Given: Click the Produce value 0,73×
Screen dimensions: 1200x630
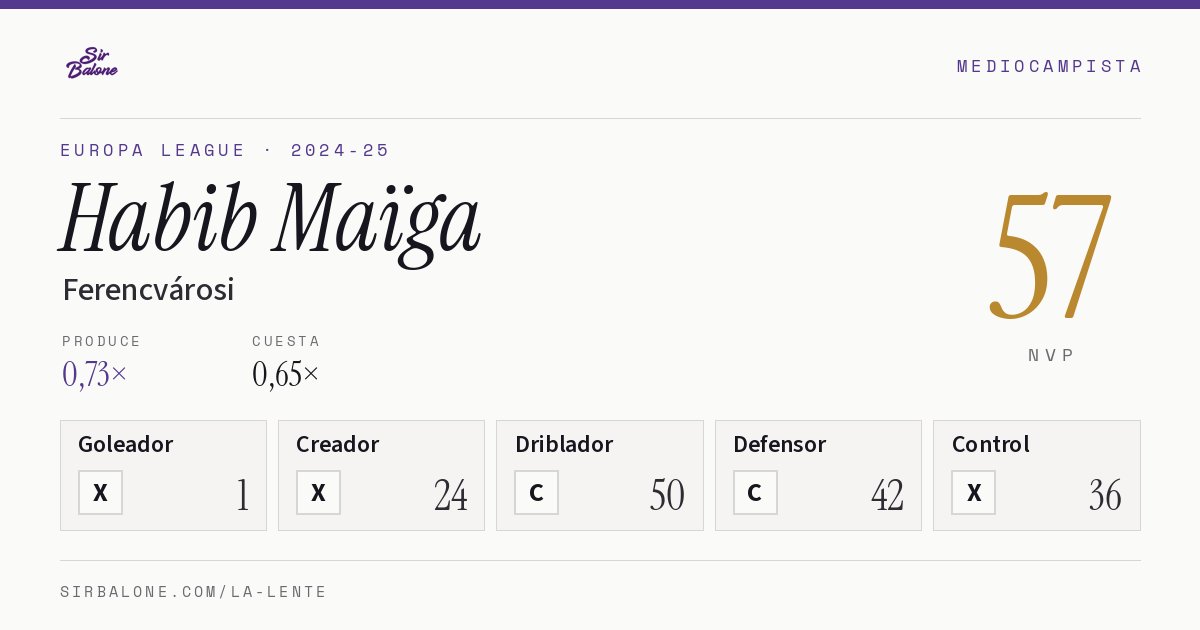Looking at the screenshot, I should coord(95,374).
